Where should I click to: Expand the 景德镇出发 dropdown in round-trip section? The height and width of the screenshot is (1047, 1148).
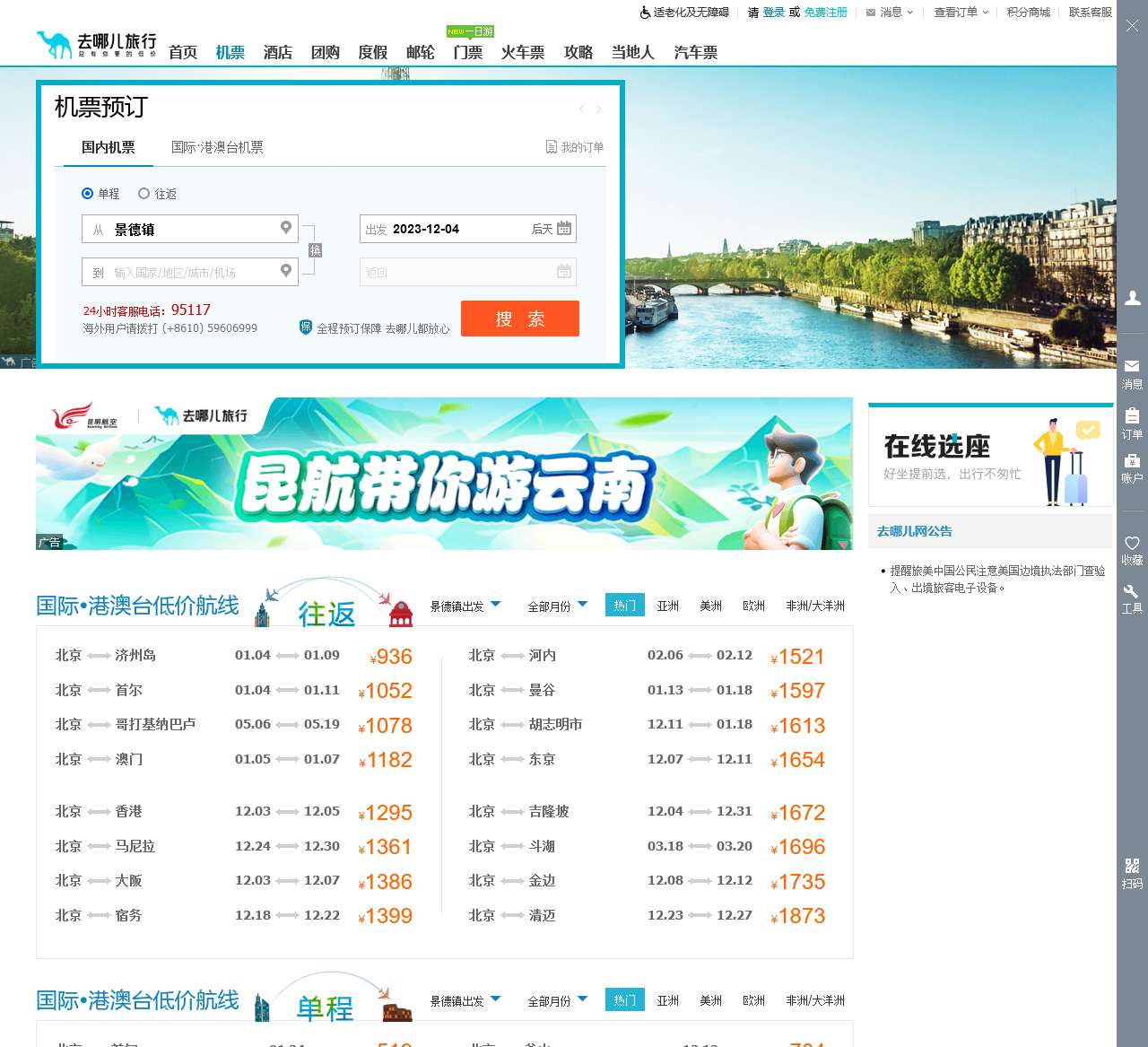(465, 606)
